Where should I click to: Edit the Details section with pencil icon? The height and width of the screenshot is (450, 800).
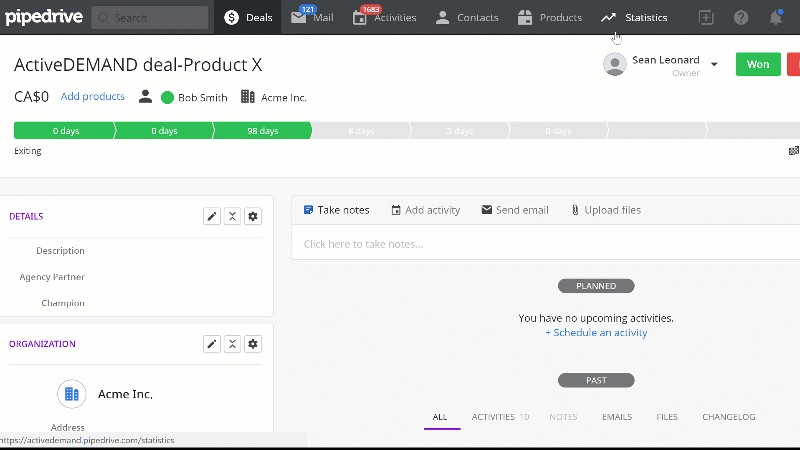(x=212, y=216)
